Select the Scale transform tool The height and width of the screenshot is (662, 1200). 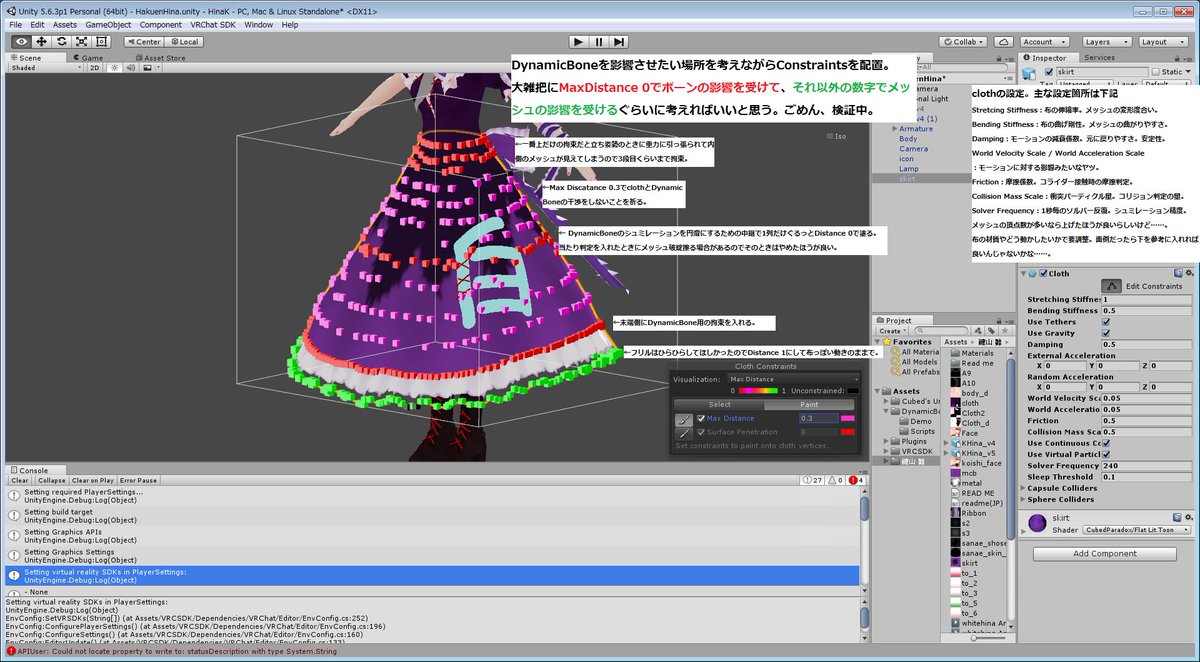click(82, 42)
